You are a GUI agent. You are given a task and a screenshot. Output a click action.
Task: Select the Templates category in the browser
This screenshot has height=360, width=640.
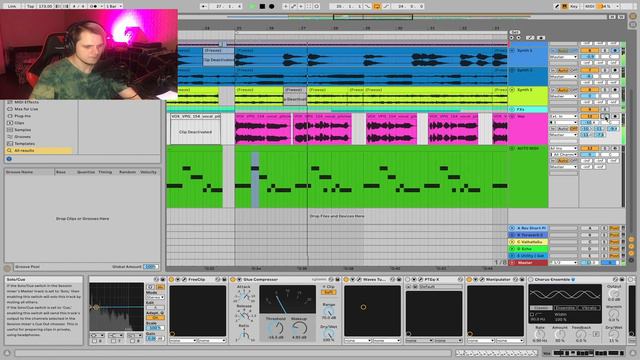pos(24,144)
